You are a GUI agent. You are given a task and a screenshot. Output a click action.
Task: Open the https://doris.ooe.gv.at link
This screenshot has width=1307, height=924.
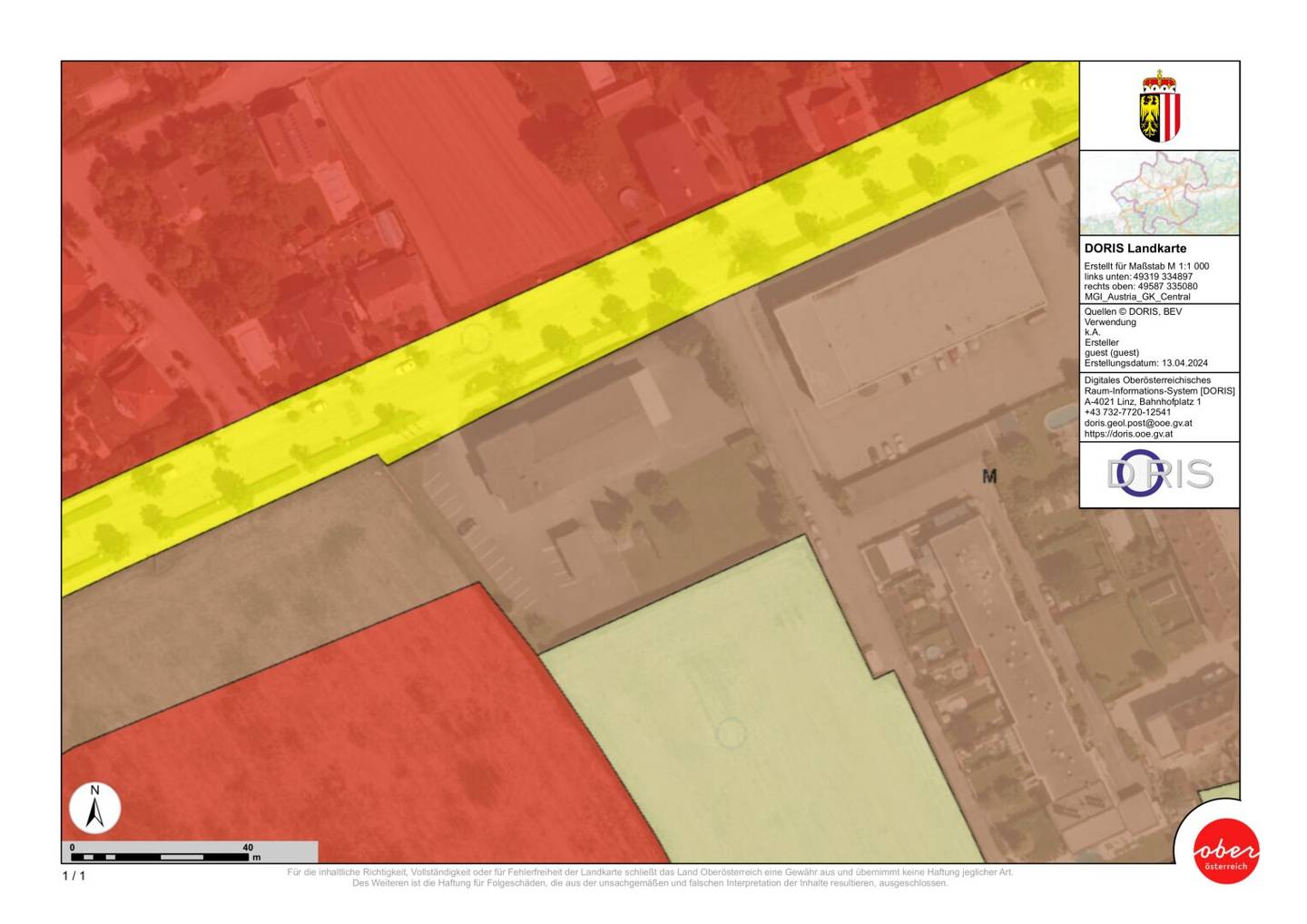pos(1128,434)
